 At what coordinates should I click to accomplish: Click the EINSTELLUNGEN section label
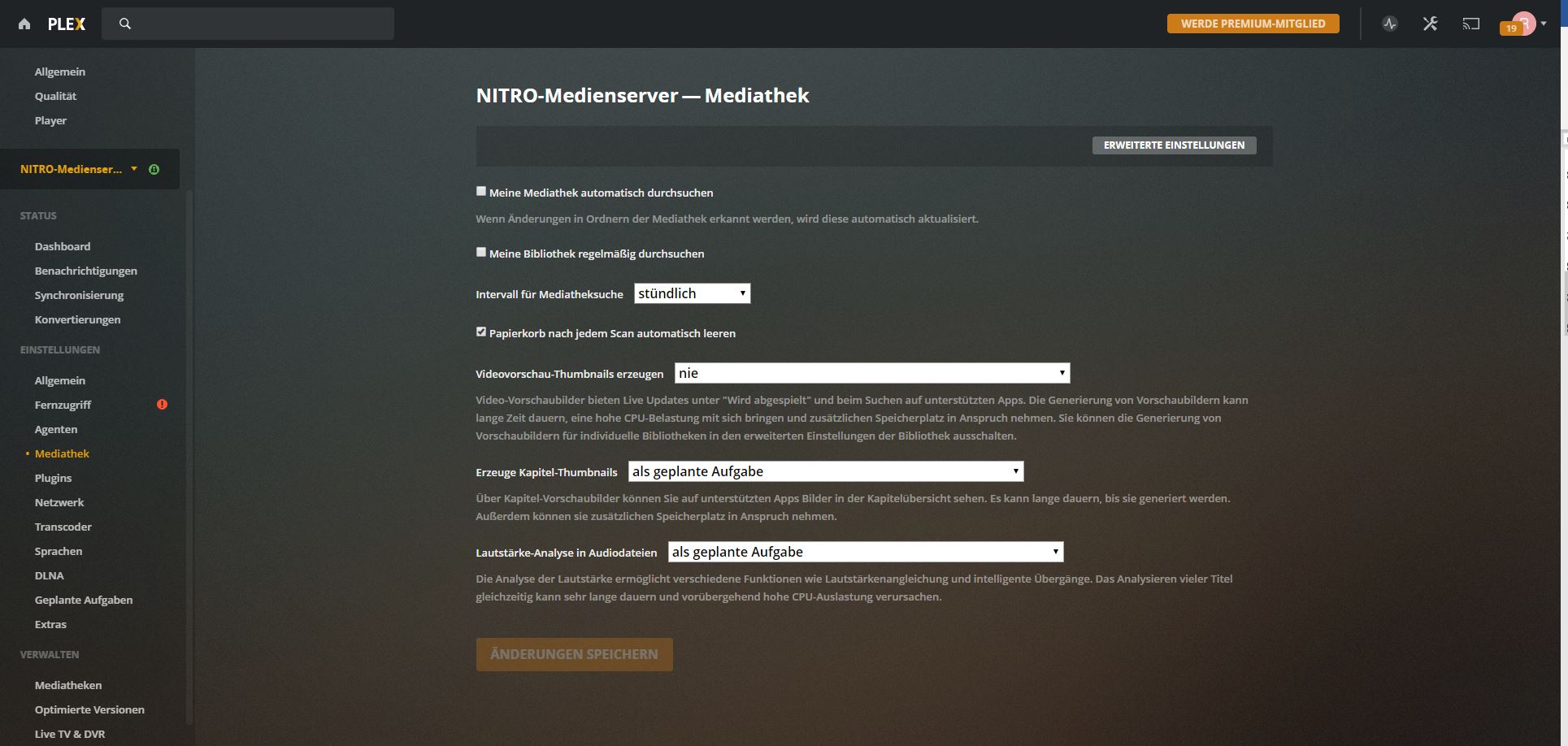60,349
